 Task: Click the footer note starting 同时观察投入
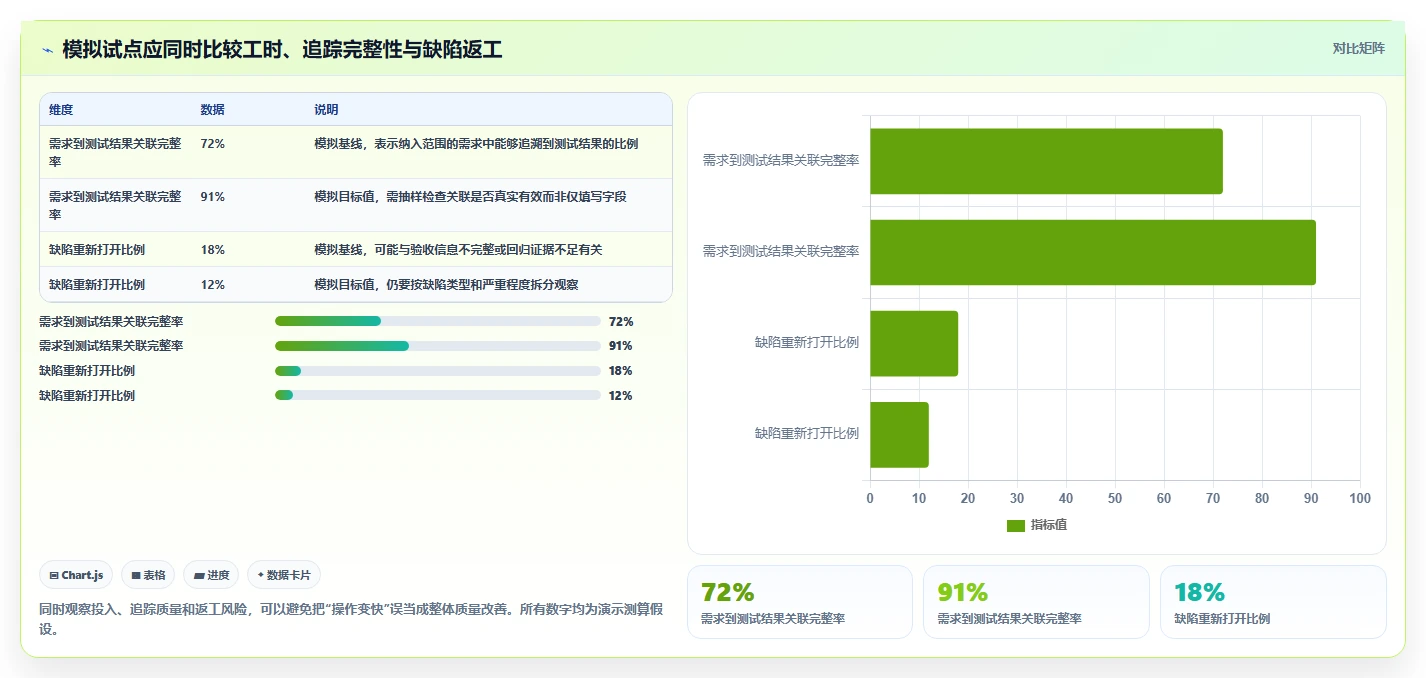click(x=351, y=619)
